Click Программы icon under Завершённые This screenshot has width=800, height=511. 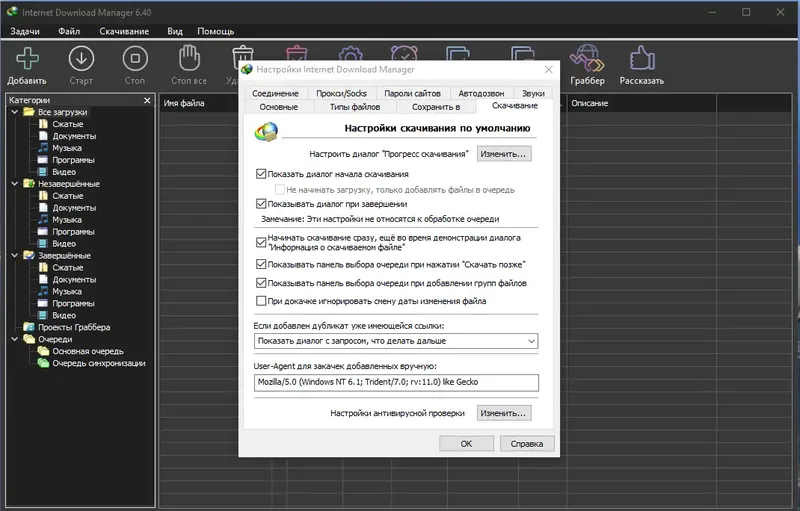43,303
